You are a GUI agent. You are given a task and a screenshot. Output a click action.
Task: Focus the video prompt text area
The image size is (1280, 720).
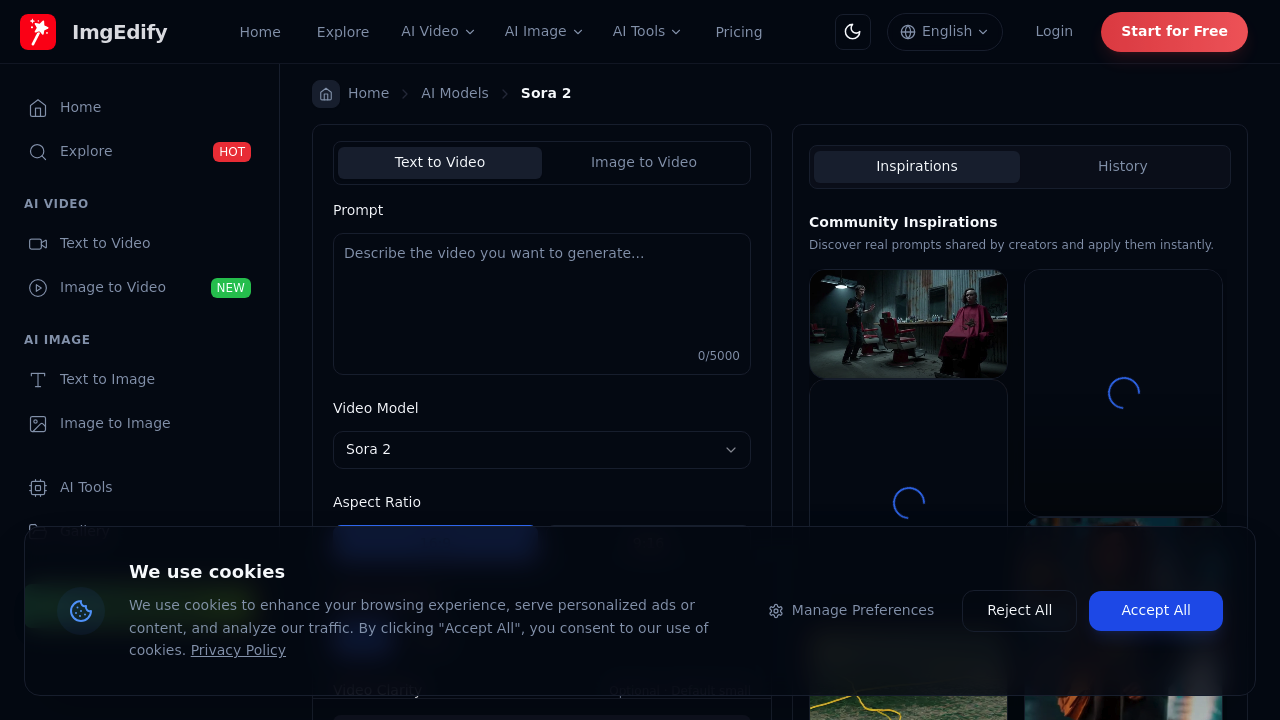(542, 304)
